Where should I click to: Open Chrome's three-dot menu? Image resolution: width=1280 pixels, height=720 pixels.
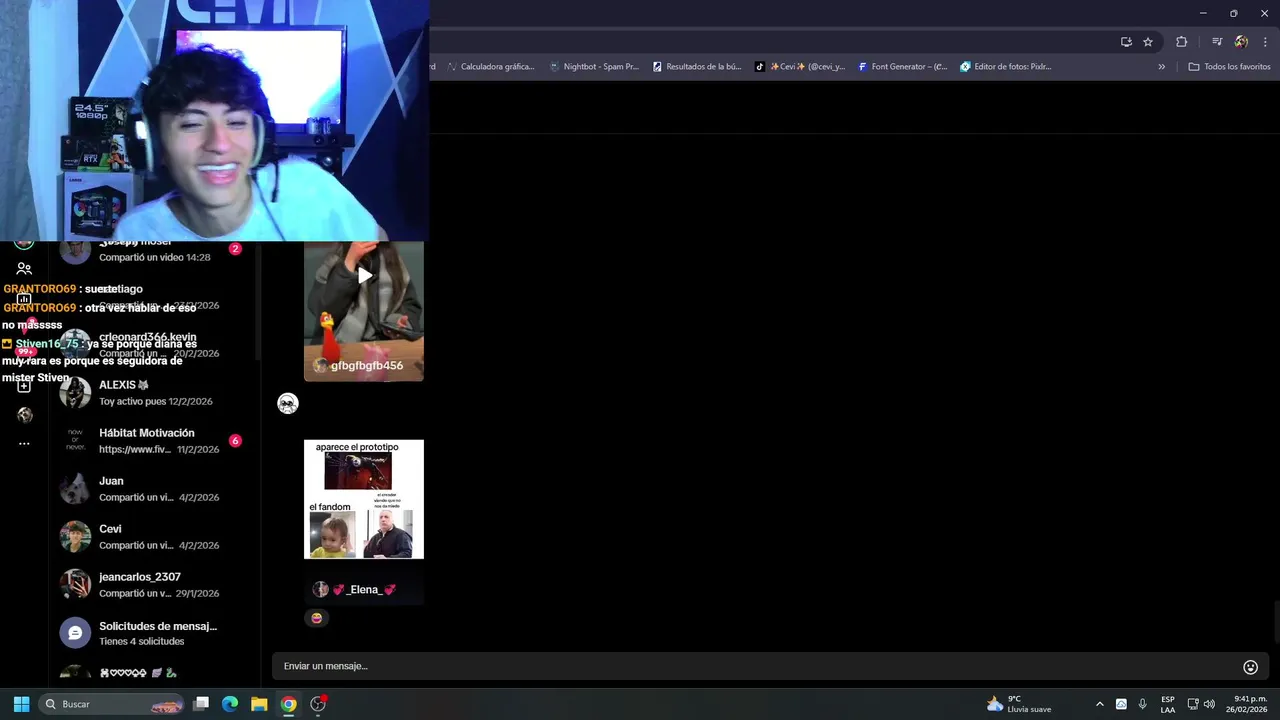coord(1265,42)
